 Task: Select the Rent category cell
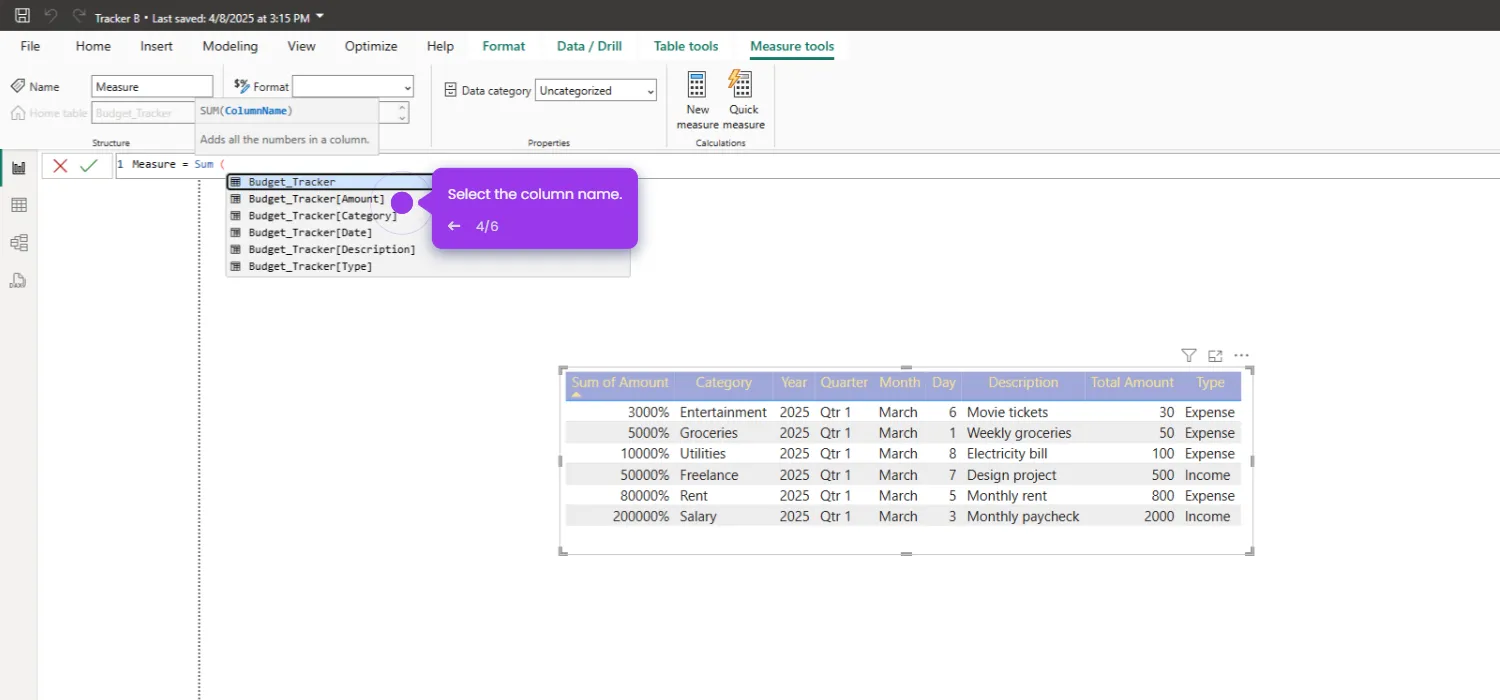click(x=693, y=496)
